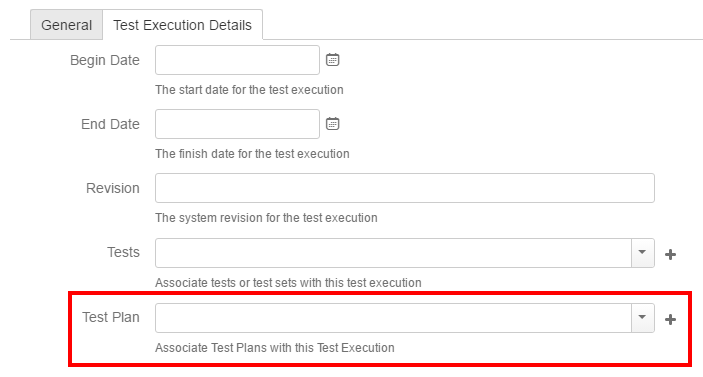Click inside the Test Plan selection field
This screenshot has height=377, width=703.
pyautogui.click(x=393, y=318)
